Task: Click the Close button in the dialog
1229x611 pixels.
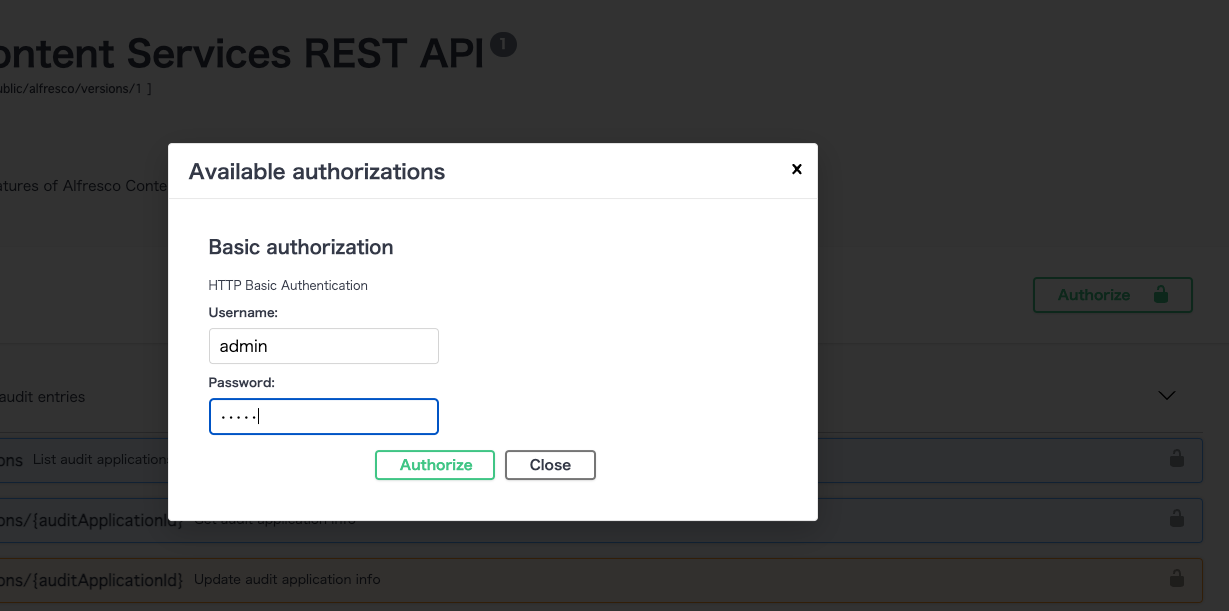Action: click(550, 464)
